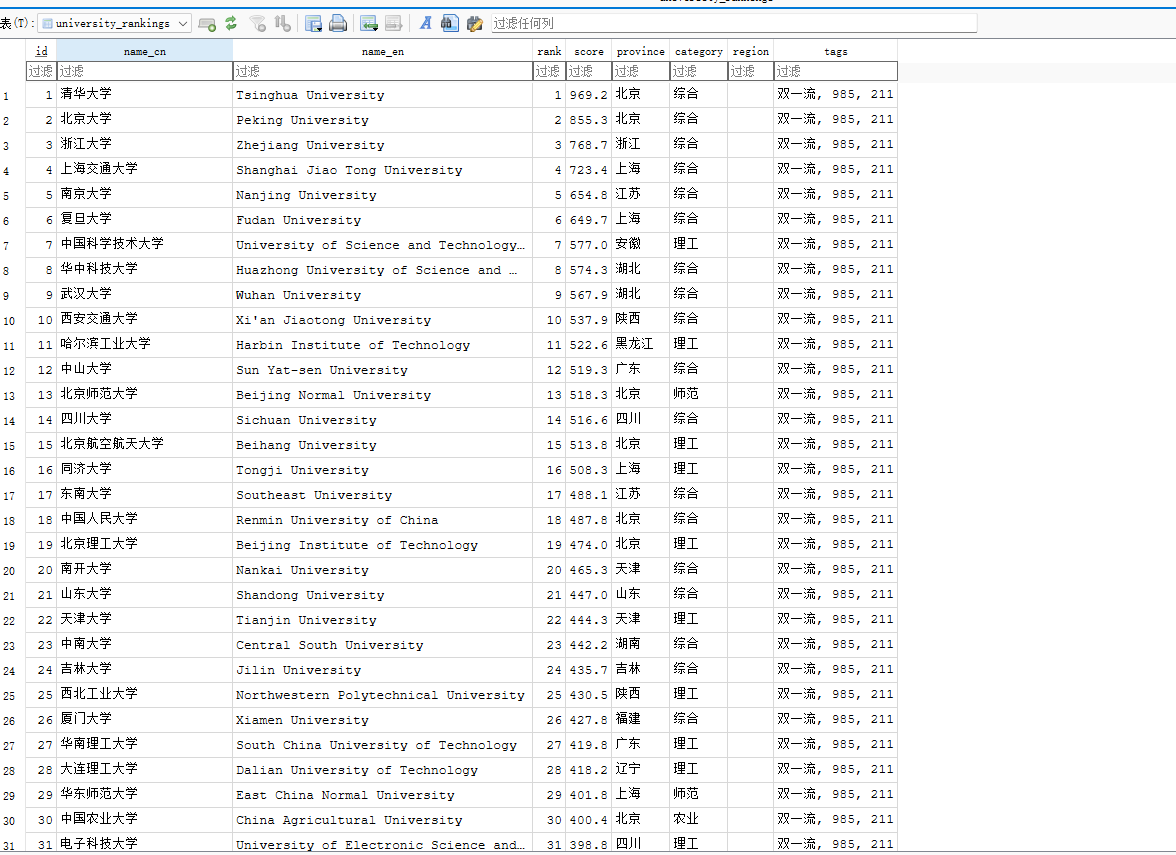The height and width of the screenshot is (855, 1176).
Task: Select the 'Central South University' cell
Action: point(382,644)
